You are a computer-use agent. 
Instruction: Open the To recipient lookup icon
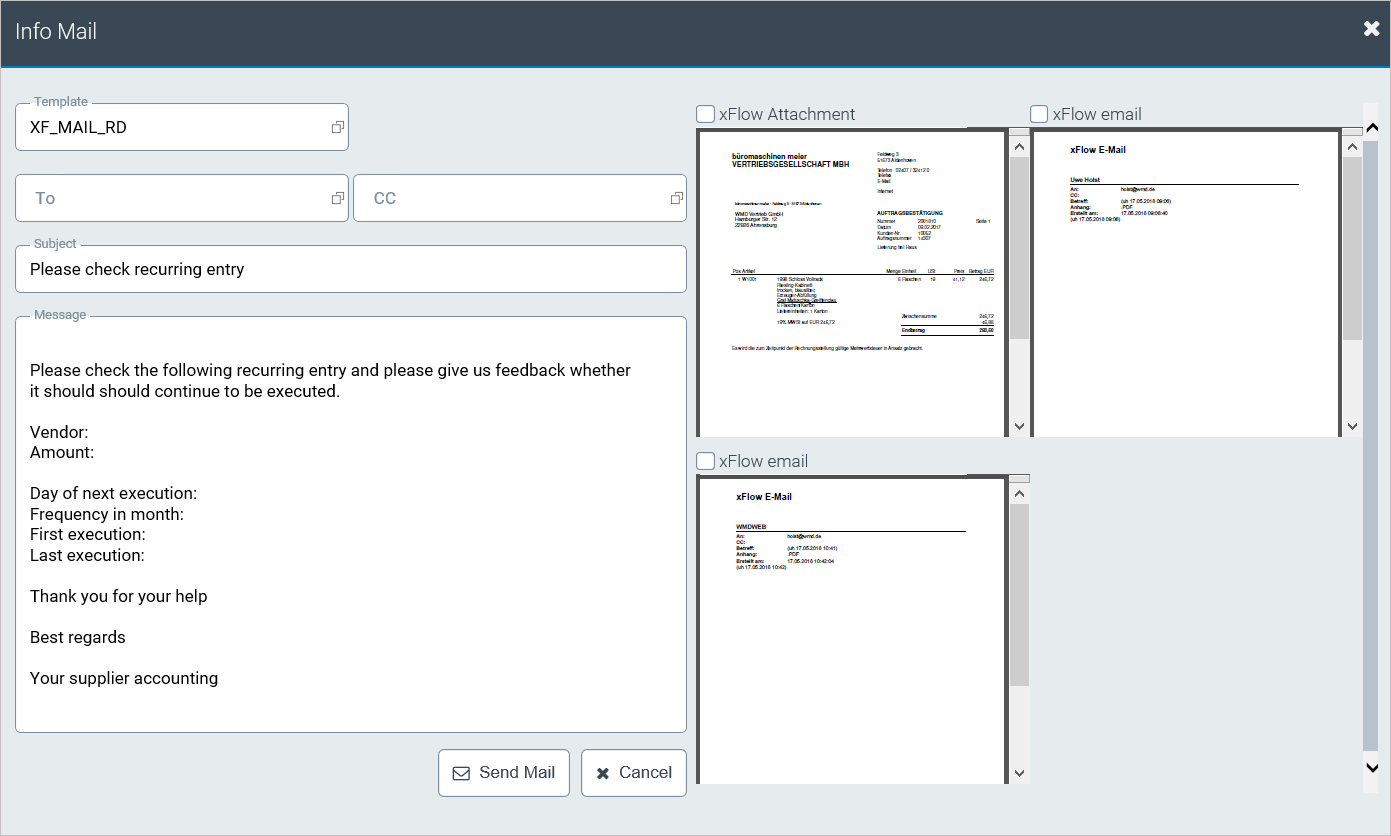(338, 198)
